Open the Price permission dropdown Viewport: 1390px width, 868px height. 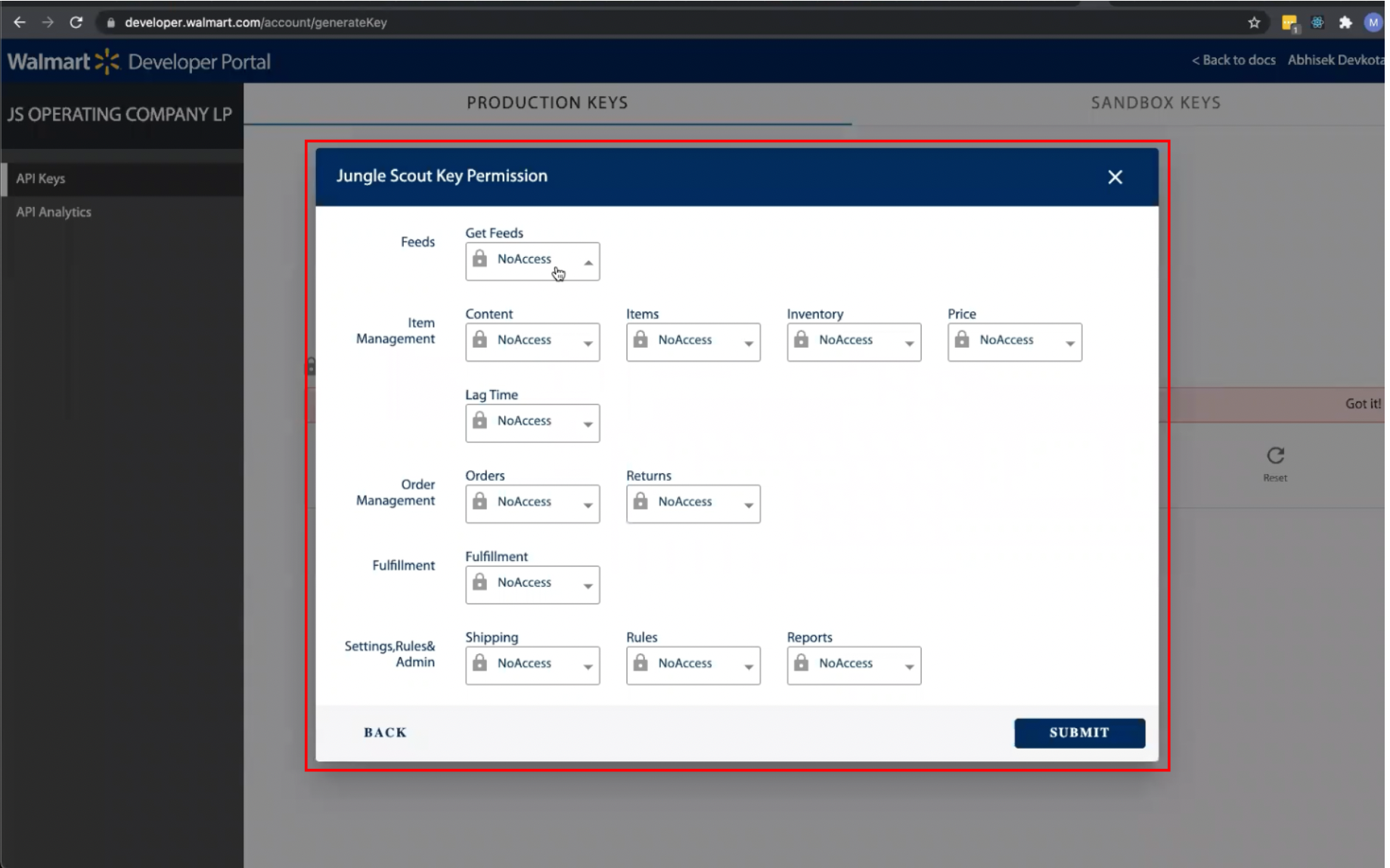coord(1015,343)
